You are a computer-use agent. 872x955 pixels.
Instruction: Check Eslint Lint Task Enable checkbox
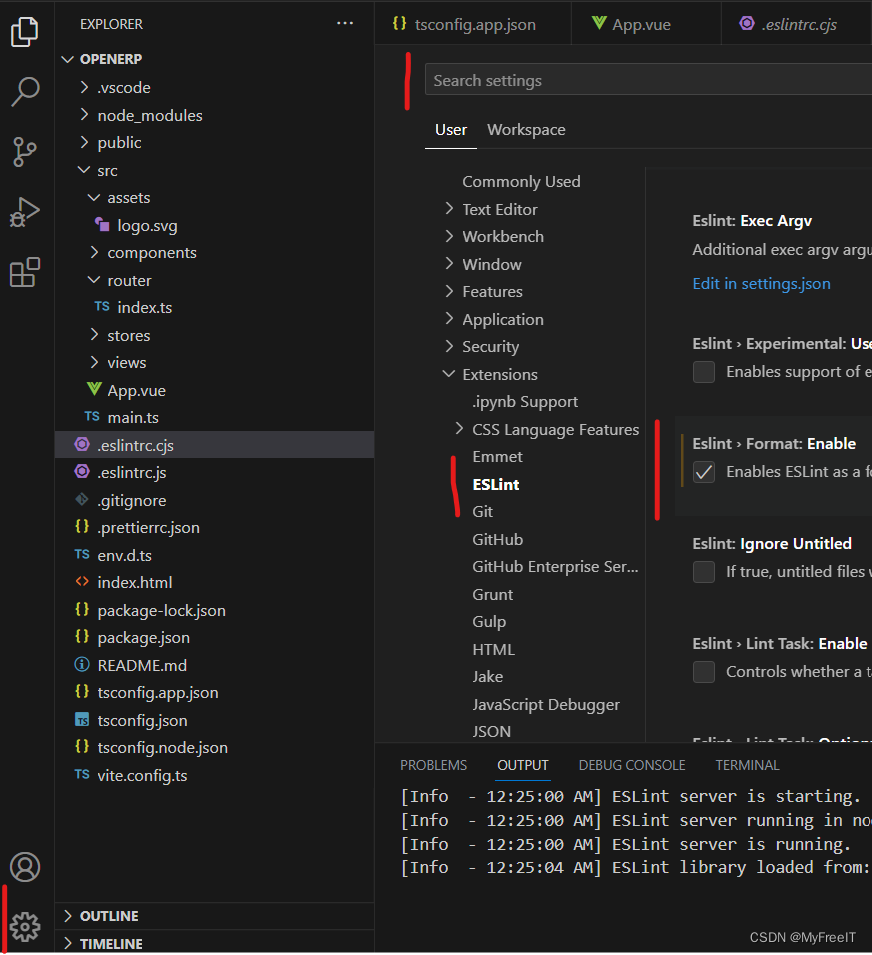(704, 672)
